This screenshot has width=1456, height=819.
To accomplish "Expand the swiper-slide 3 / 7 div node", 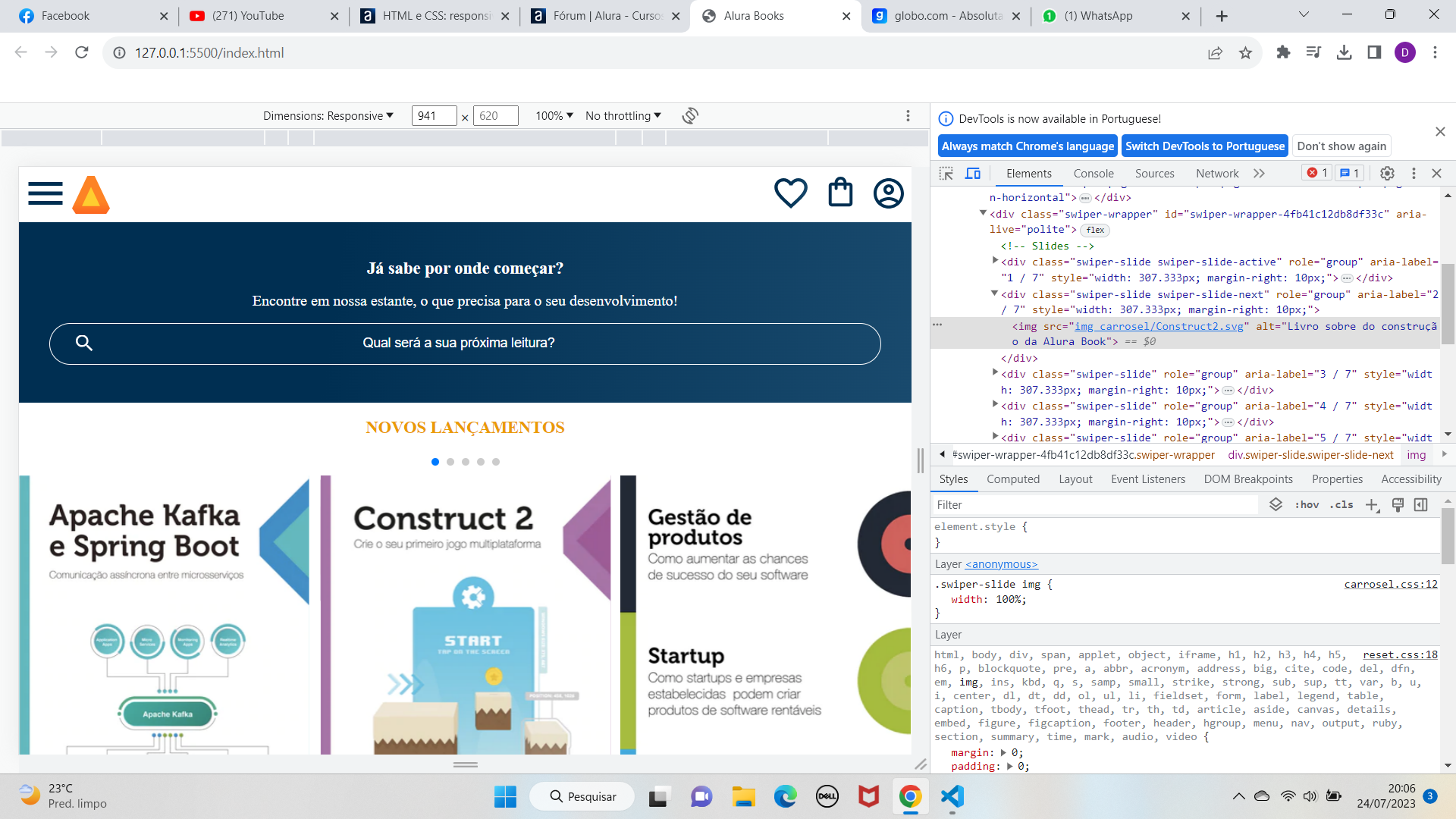I will (x=995, y=372).
